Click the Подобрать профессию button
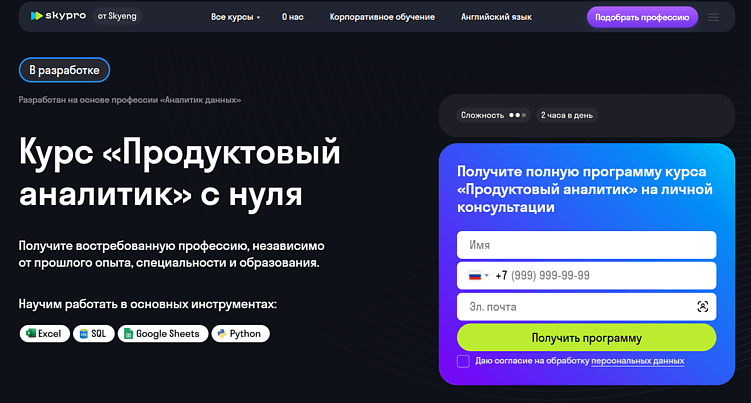751x403 pixels. pyautogui.click(x=642, y=17)
